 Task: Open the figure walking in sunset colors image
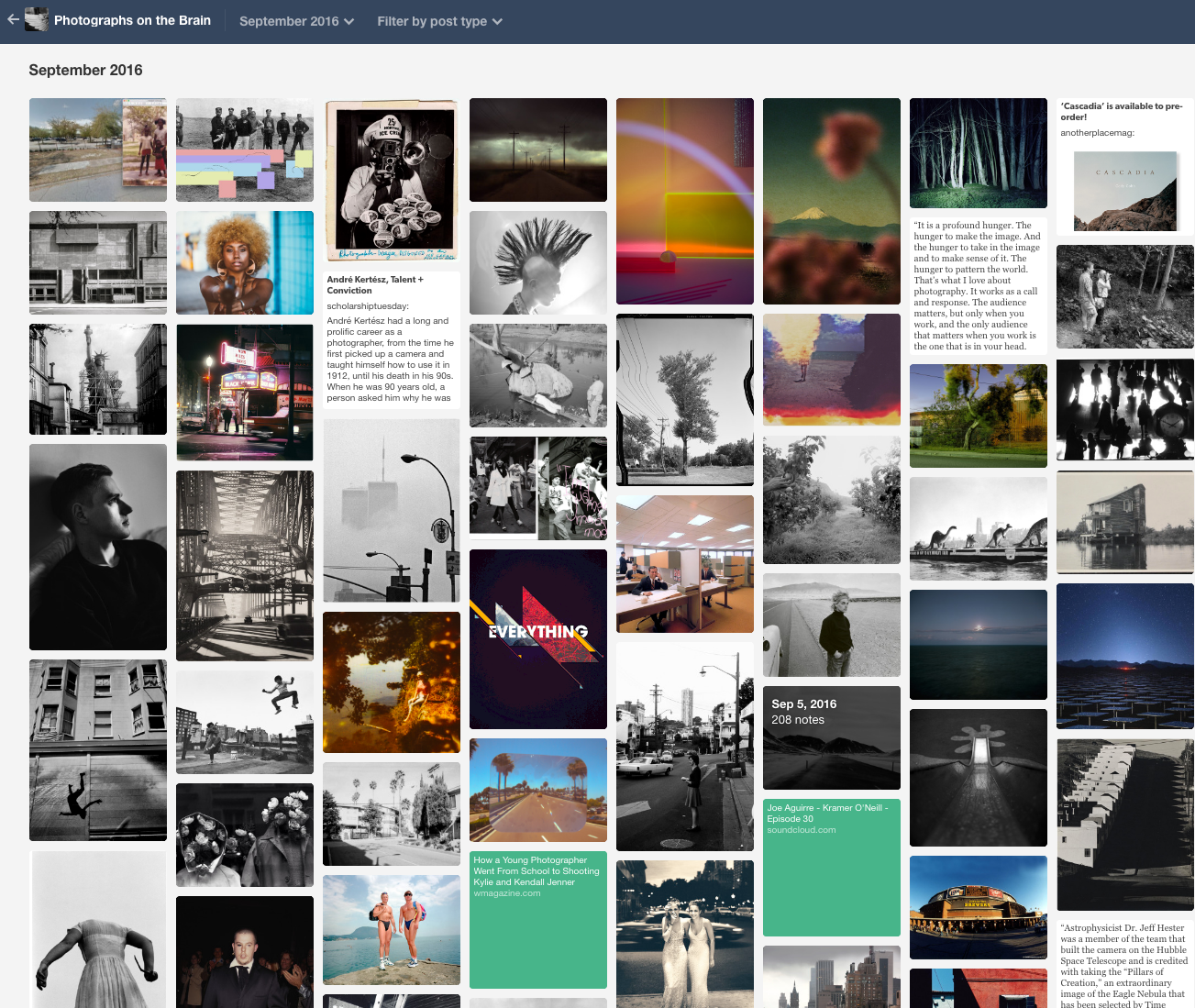click(x=832, y=370)
